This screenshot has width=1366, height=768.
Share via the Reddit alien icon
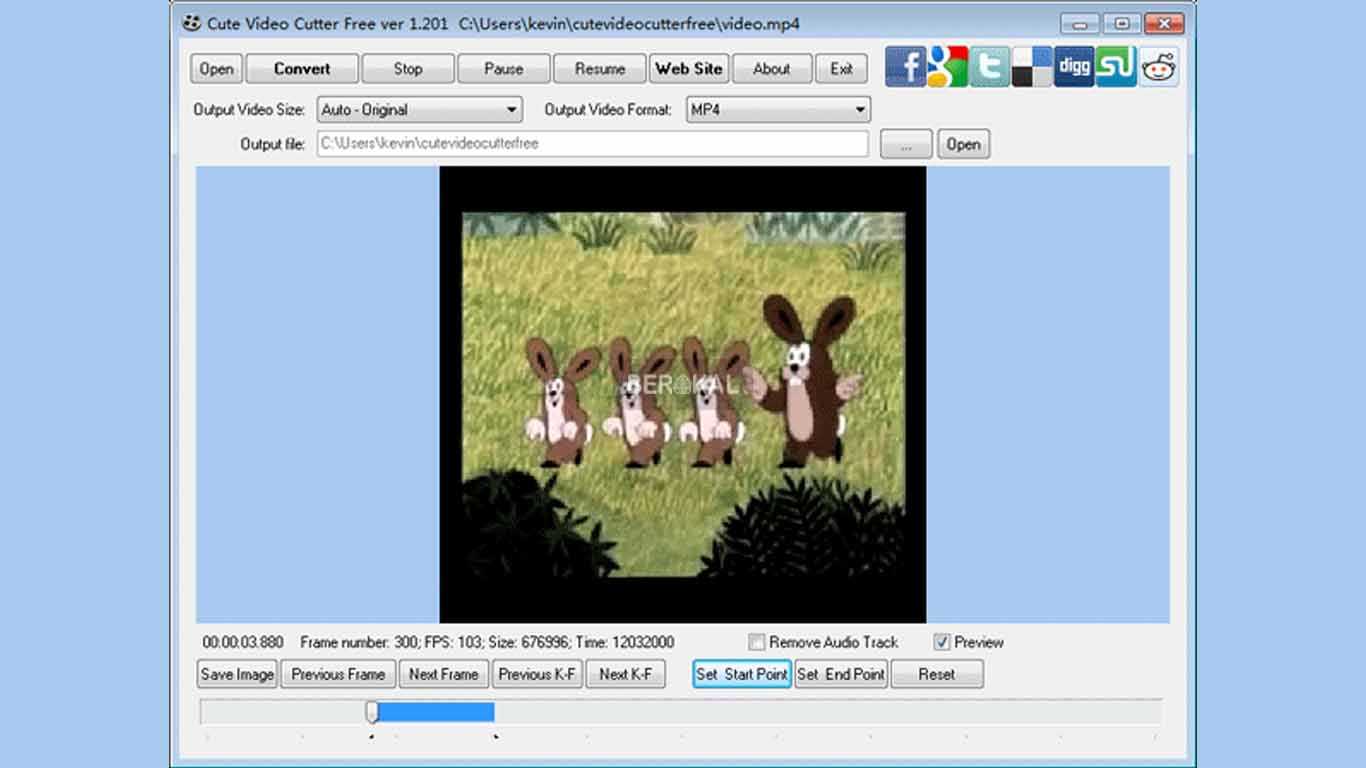click(x=1159, y=67)
